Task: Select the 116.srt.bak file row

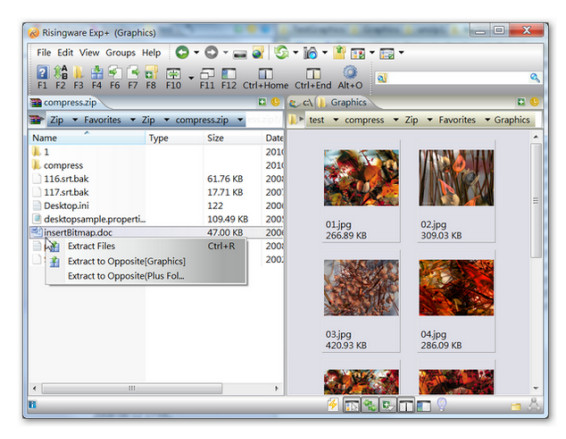Action: pos(156,179)
